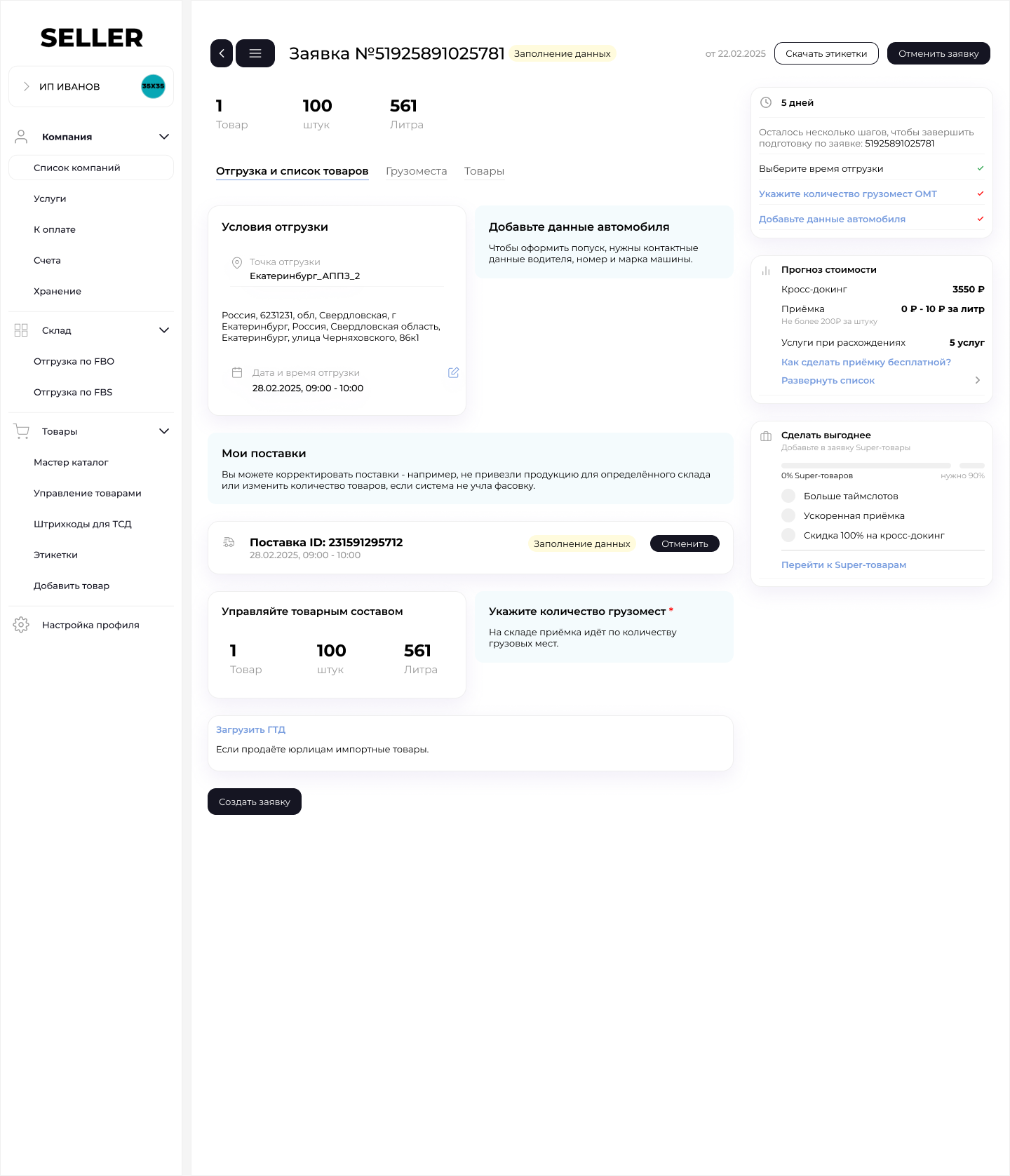Expand the cost forecast list arrow
The image size is (1010, 1176).
point(978,380)
